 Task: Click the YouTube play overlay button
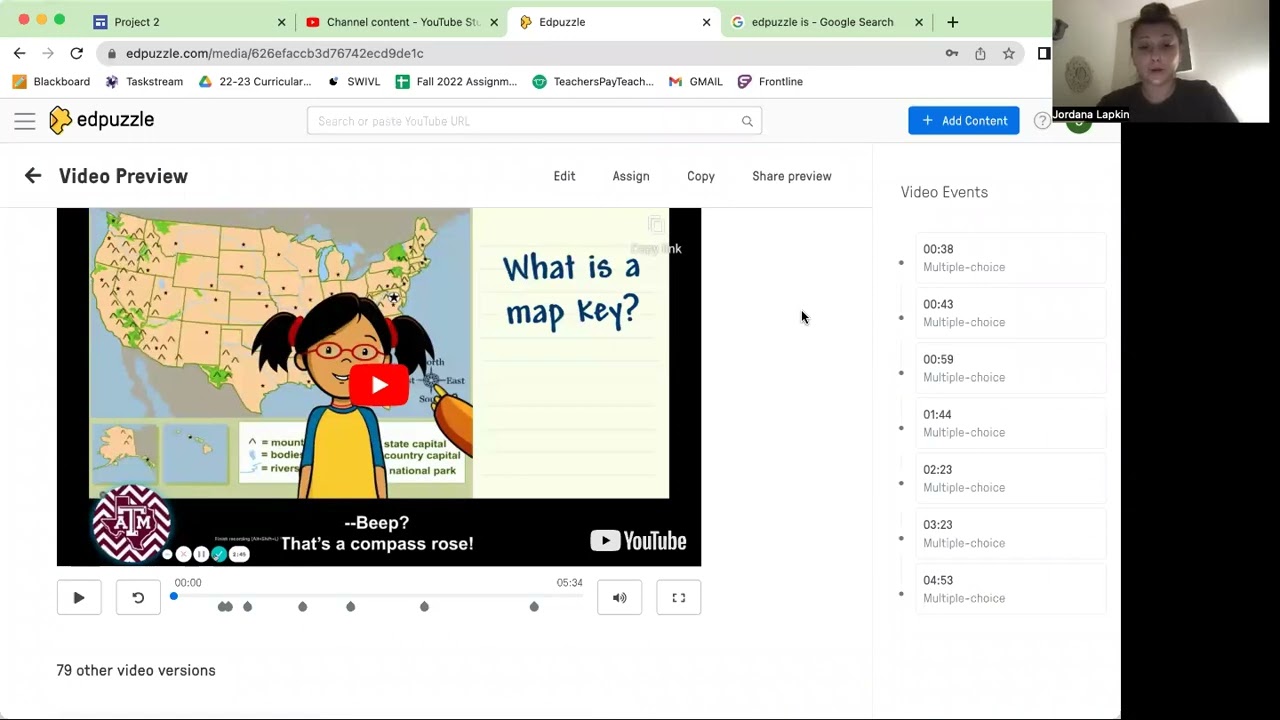point(379,385)
